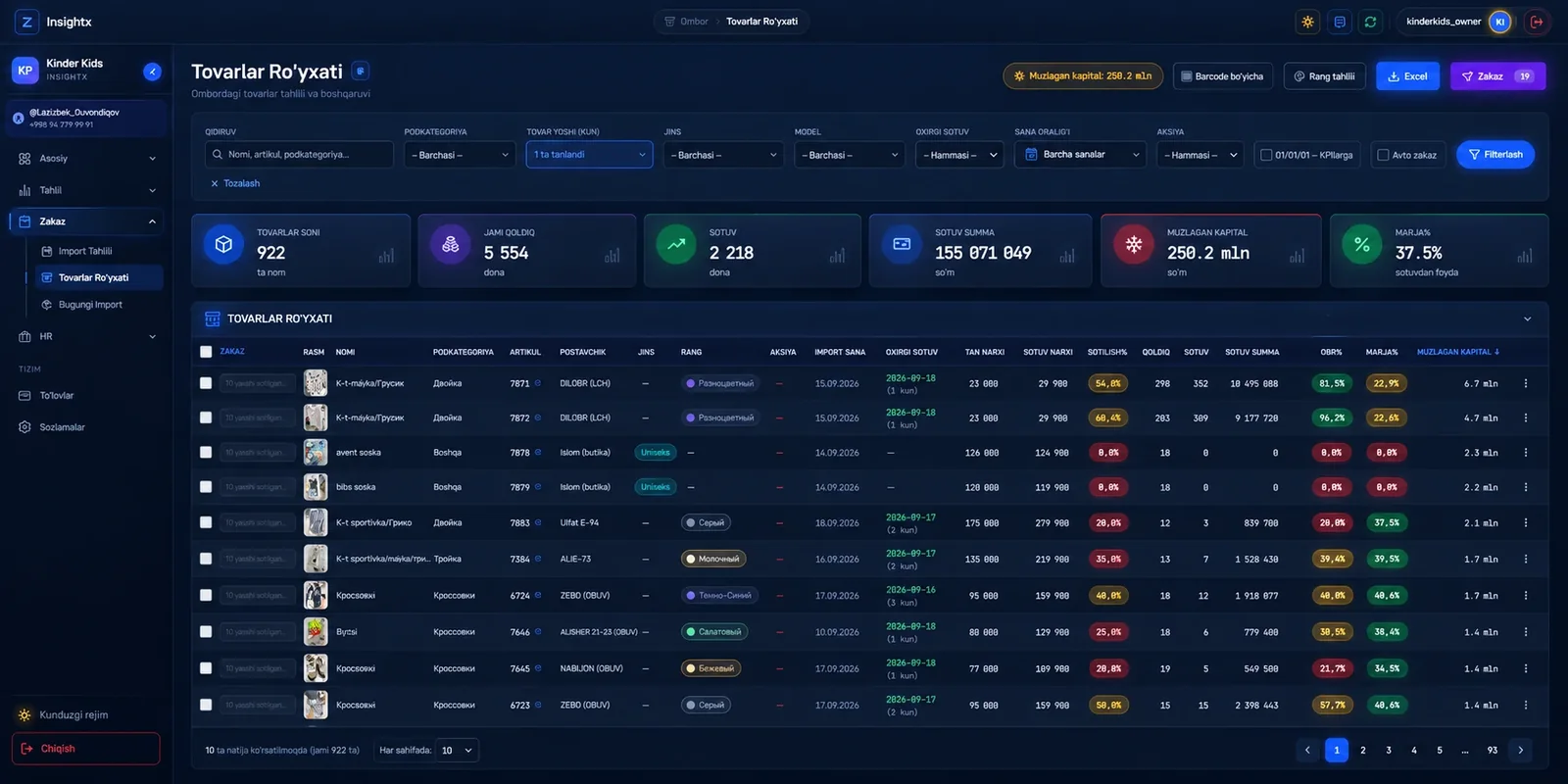Click the Салатовый color tag
1568x784 pixels.
[713, 632]
